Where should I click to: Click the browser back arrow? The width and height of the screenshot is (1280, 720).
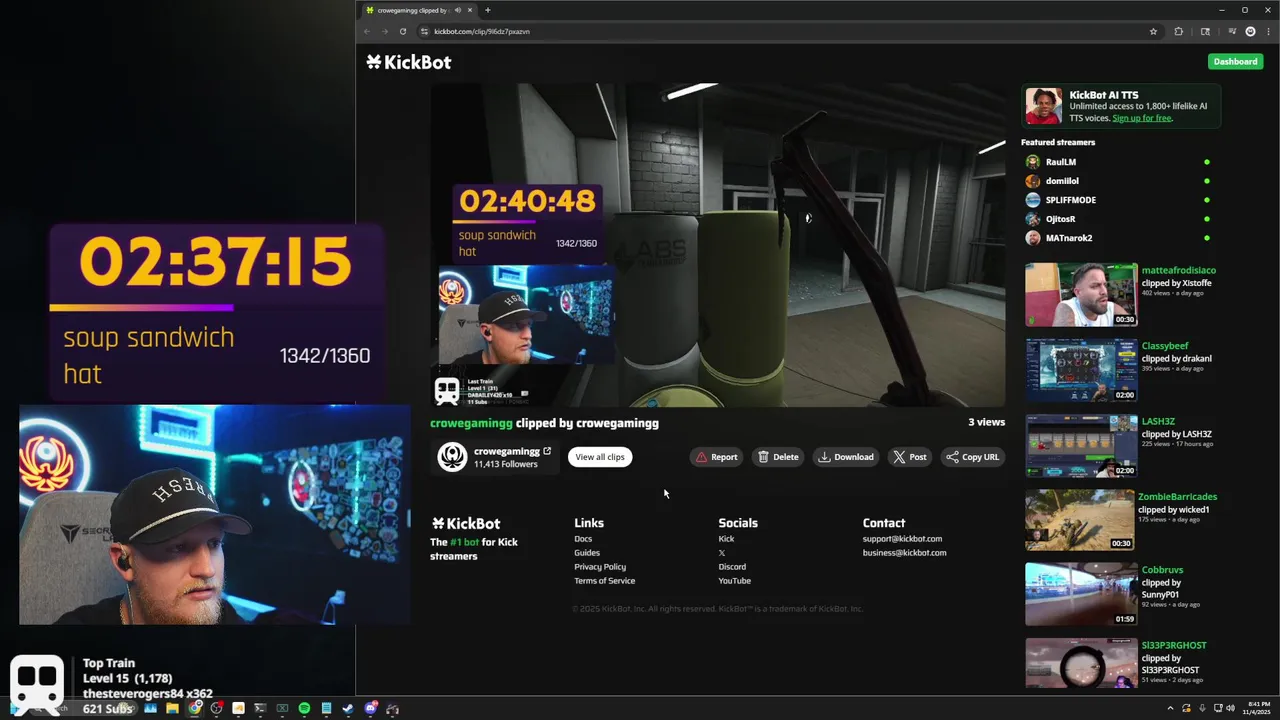coord(367,31)
